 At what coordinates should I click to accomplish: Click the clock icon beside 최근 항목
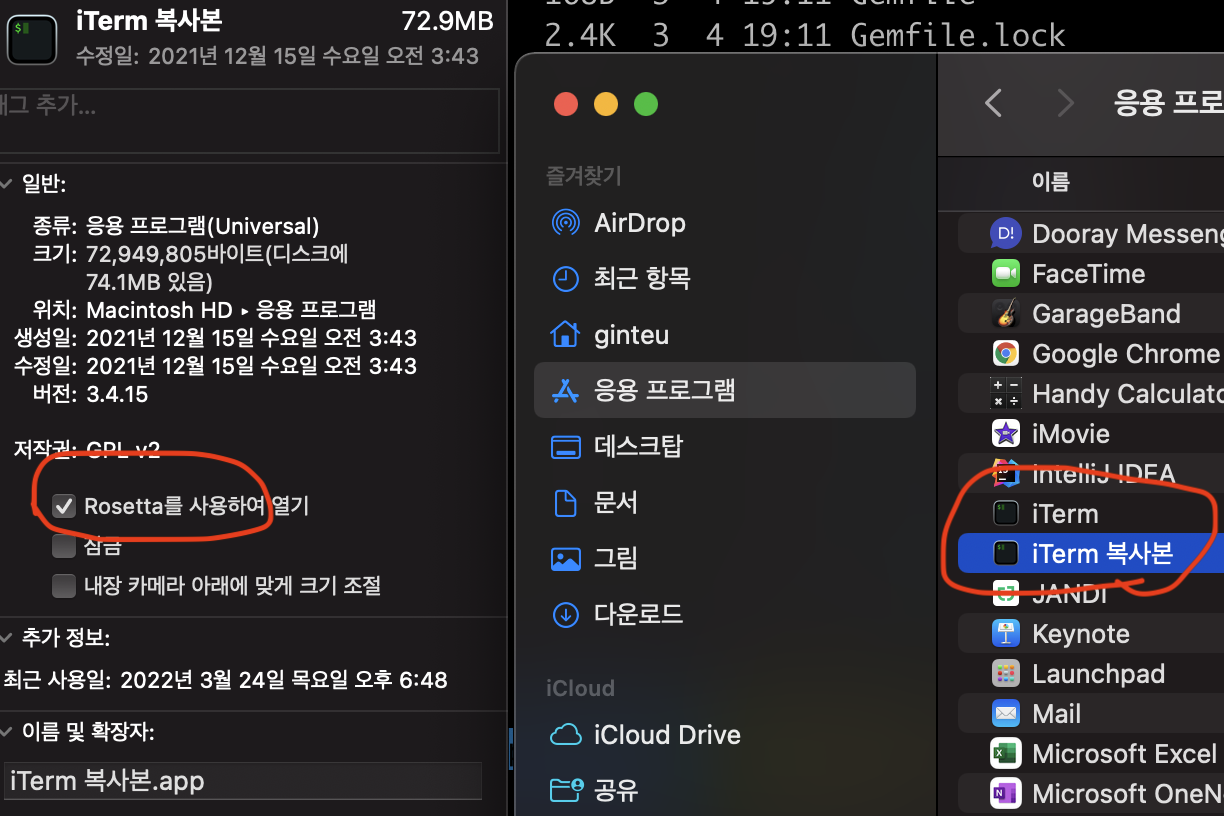point(566,278)
